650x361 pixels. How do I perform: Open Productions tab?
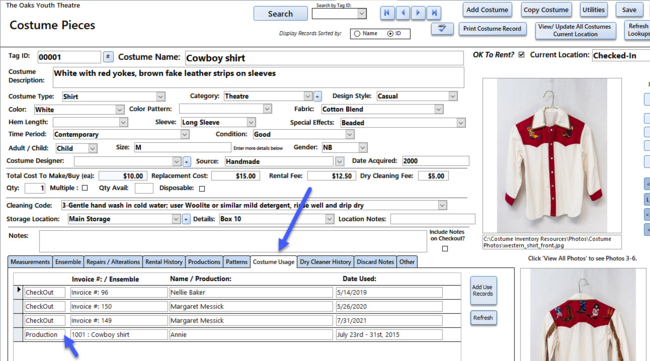pyautogui.click(x=204, y=262)
